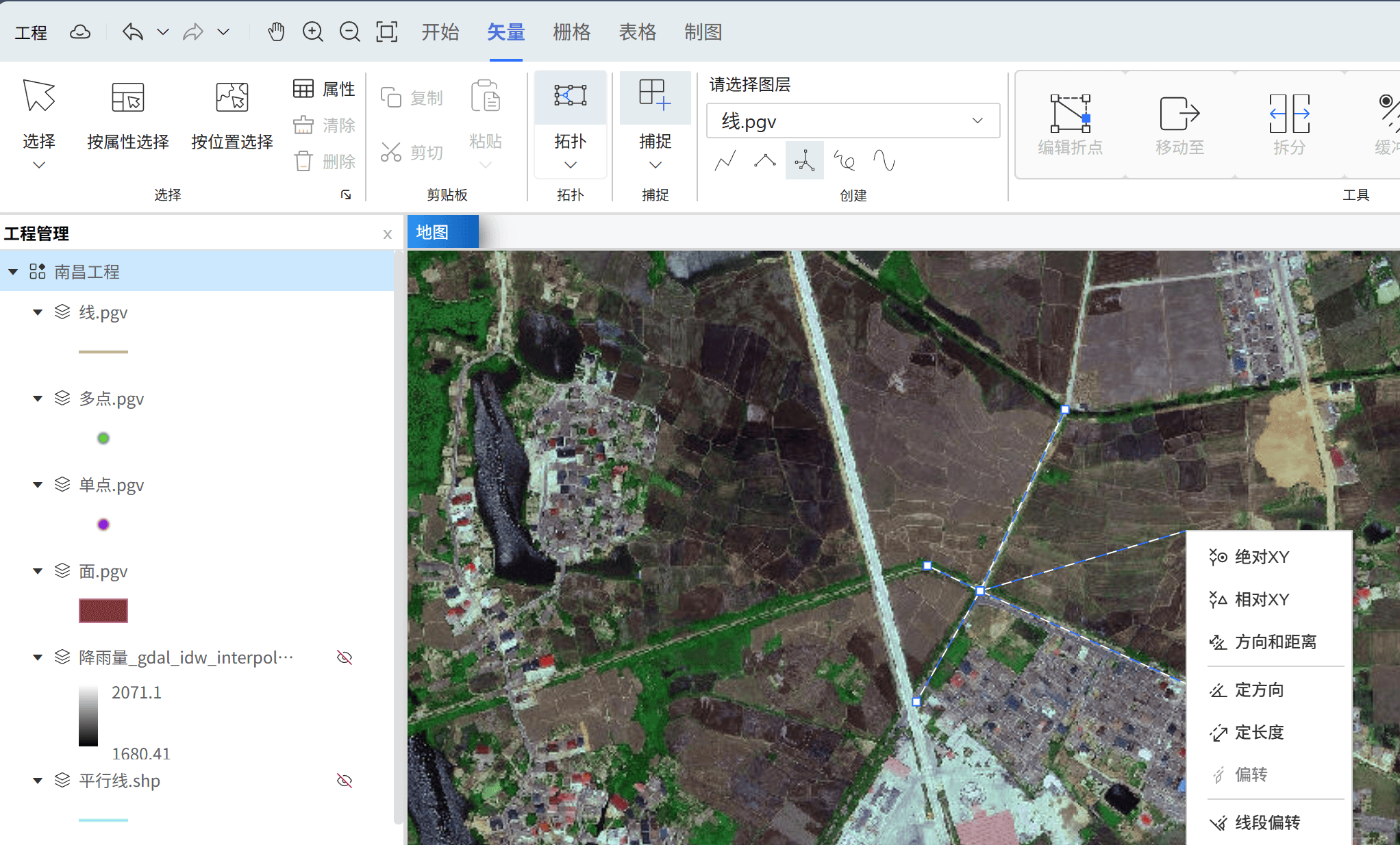Image resolution: width=1400 pixels, height=845 pixels.
Task: Choose 方向和距离 from context menu
Action: pos(1275,642)
